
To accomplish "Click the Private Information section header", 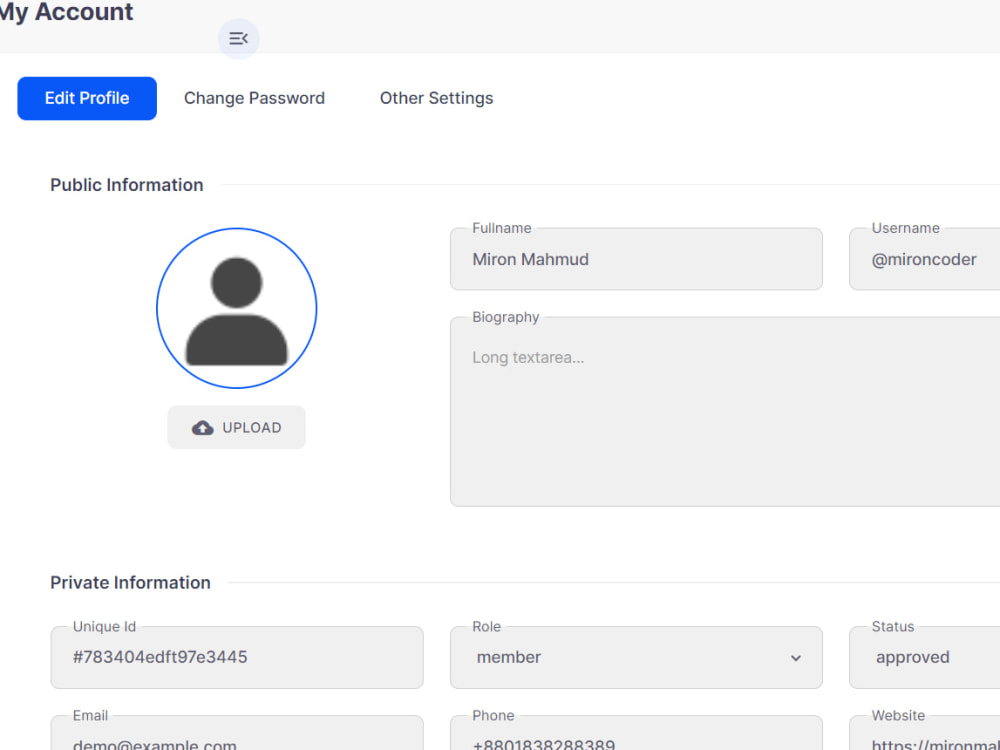I will 130,582.
